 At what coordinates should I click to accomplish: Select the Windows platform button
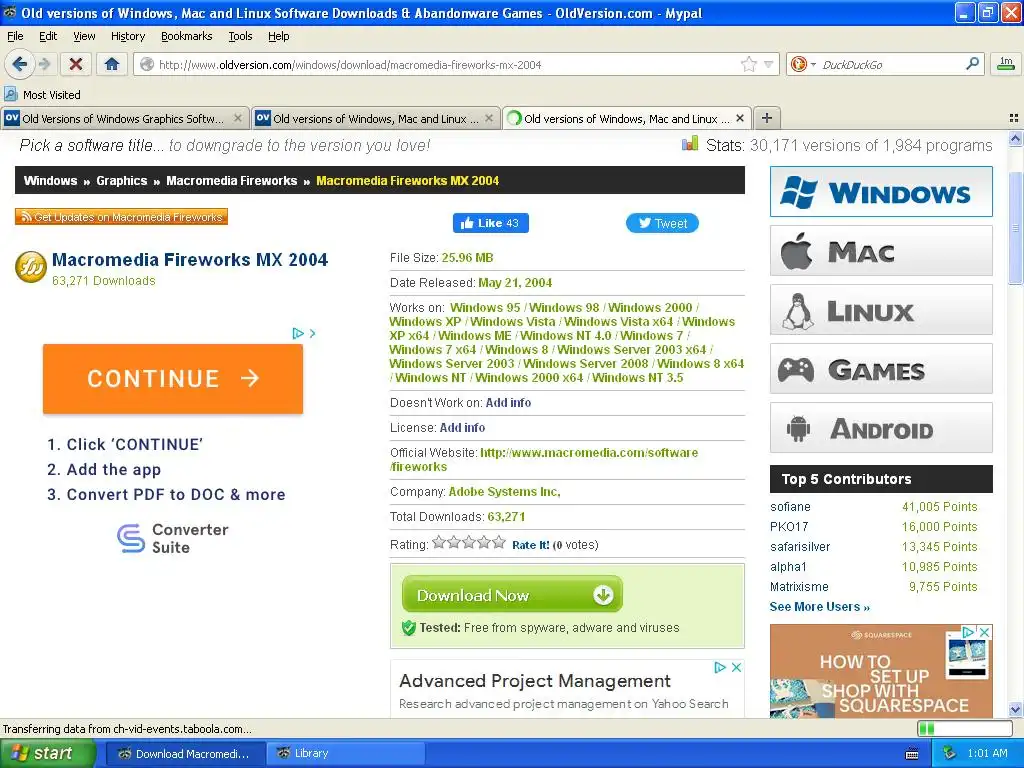pos(881,191)
